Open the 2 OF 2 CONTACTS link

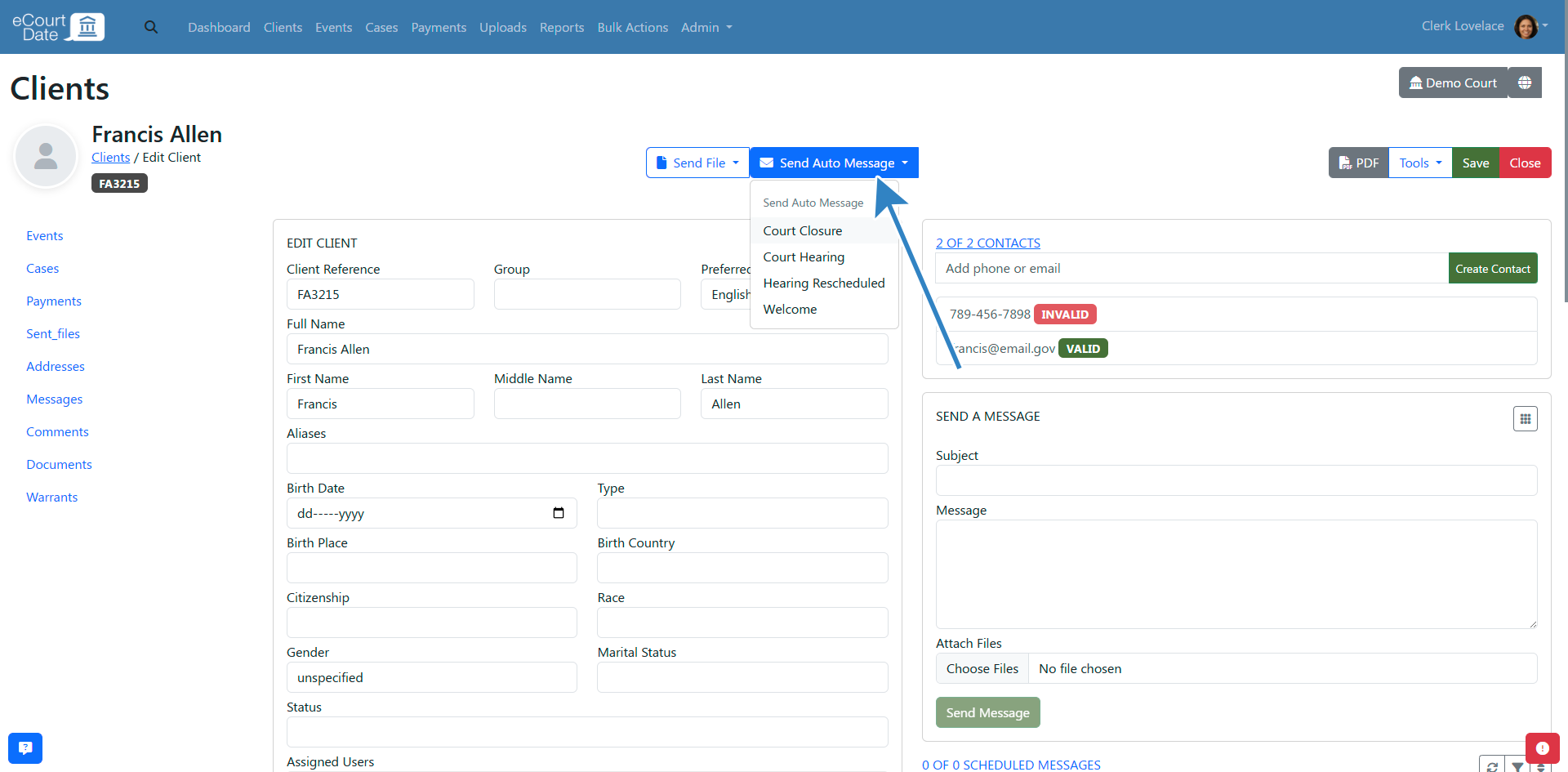(988, 243)
